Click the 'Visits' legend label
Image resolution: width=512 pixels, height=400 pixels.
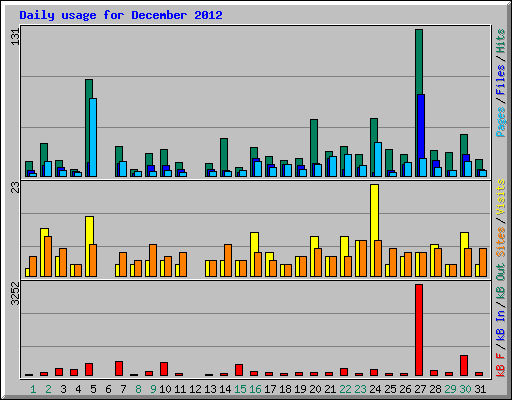coord(501,198)
